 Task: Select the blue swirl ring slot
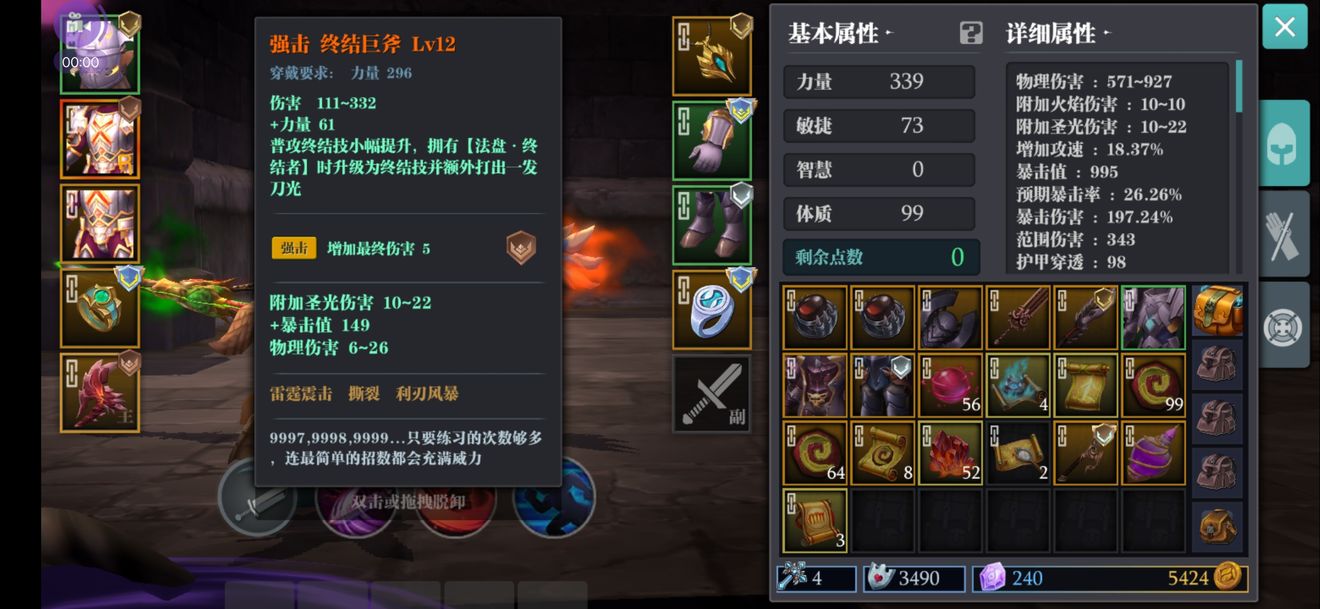point(712,310)
